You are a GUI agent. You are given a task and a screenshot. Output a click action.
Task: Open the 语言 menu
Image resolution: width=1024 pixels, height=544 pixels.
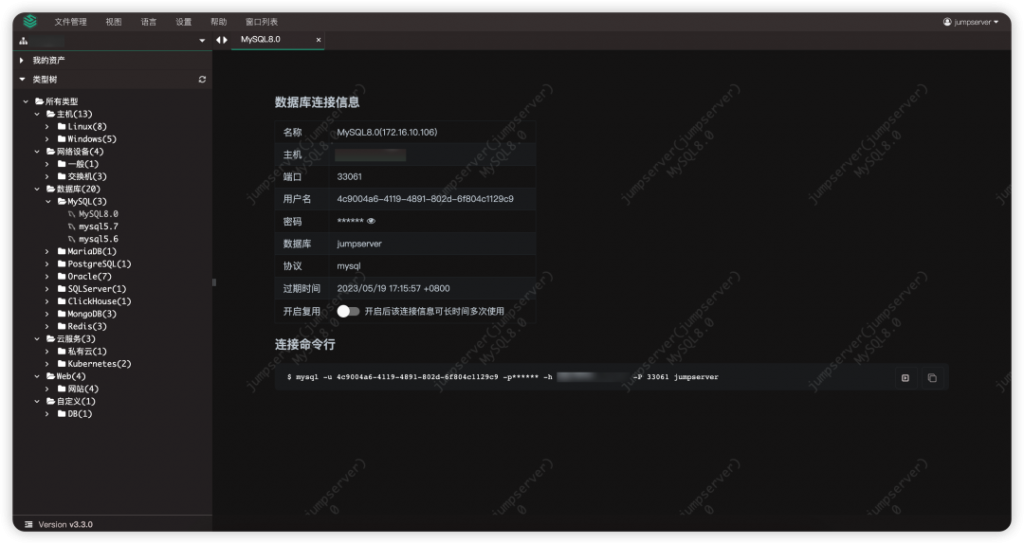click(x=149, y=22)
